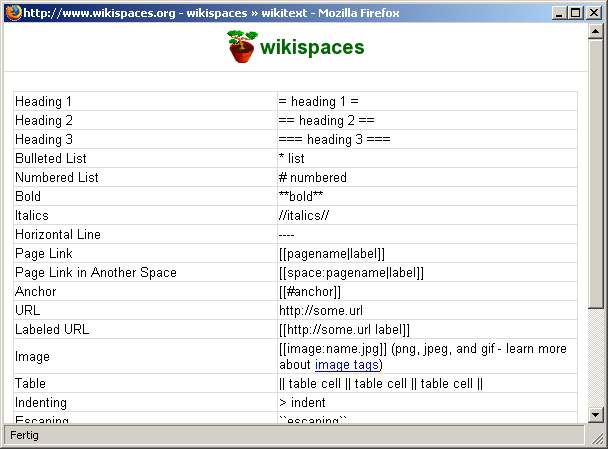Image resolution: width=608 pixels, height=449 pixels.
Task: Click the Anchor row label
Action: point(36,292)
